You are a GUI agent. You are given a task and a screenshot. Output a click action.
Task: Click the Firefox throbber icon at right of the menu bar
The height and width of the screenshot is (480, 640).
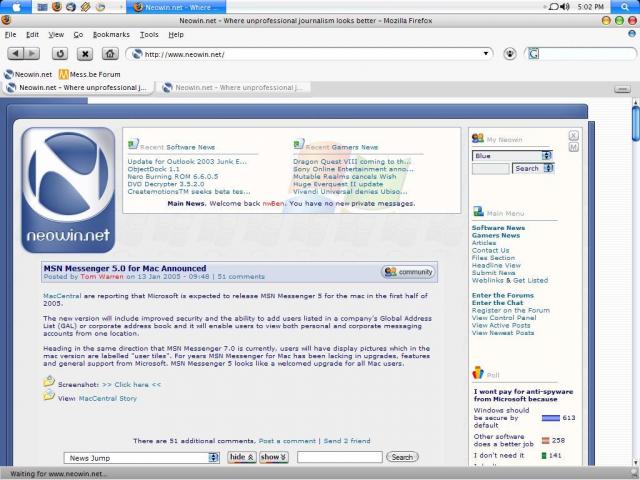pyautogui.click(x=632, y=33)
